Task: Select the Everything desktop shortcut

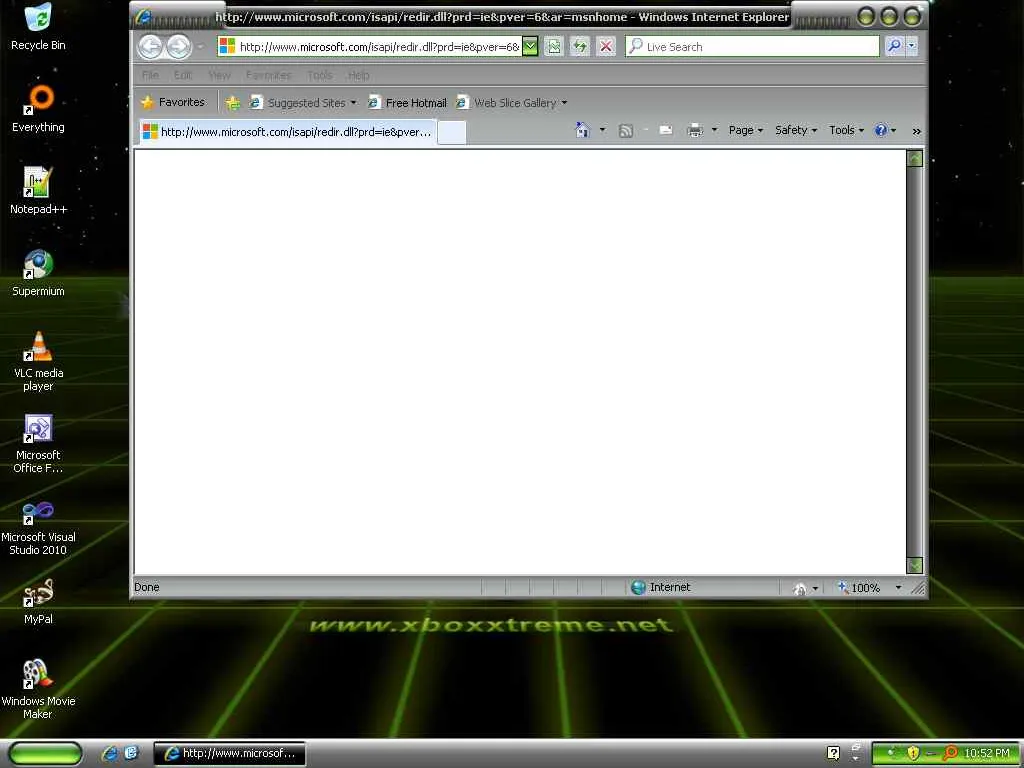Action: click(x=38, y=108)
